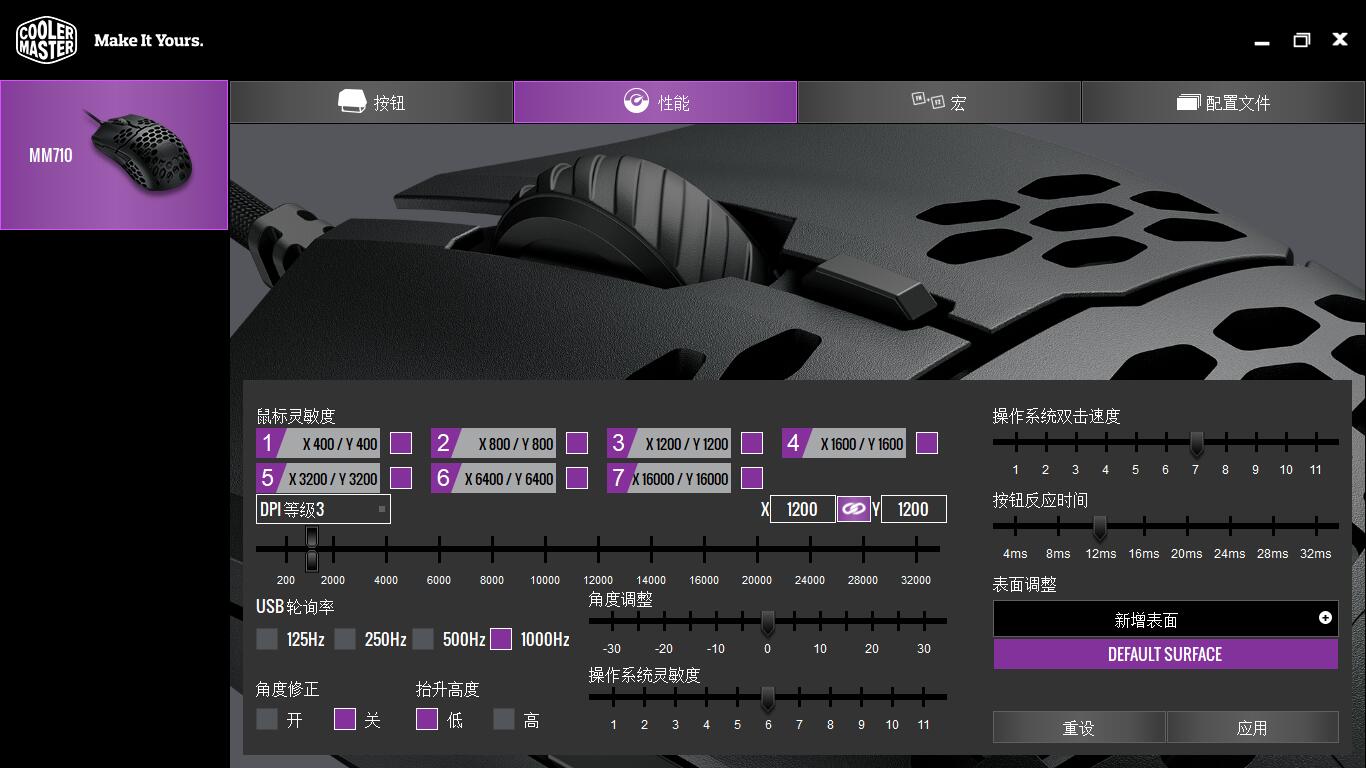The height and width of the screenshot is (768, 1366).
Task: Open the 配置文件 tab
Action: click(x=1223, y=102)
